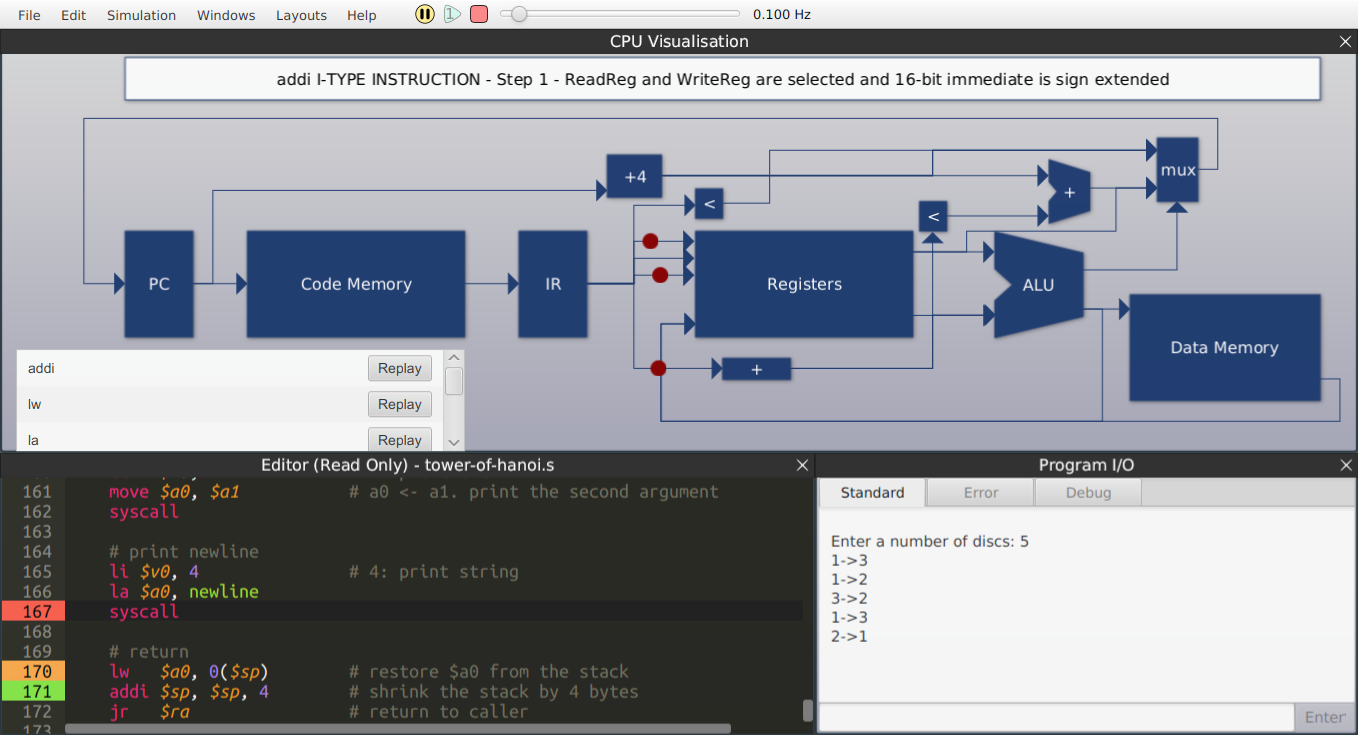Image resolution: width=1358 pixels, height=735 pixels.
Task: Click the Code Memory block in diagram
Action: coord(356,284)
